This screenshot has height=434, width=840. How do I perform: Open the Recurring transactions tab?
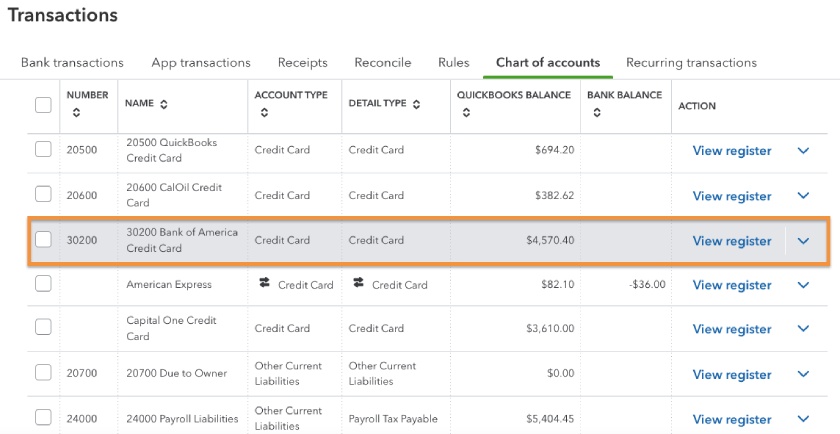(x=691, y=63)
